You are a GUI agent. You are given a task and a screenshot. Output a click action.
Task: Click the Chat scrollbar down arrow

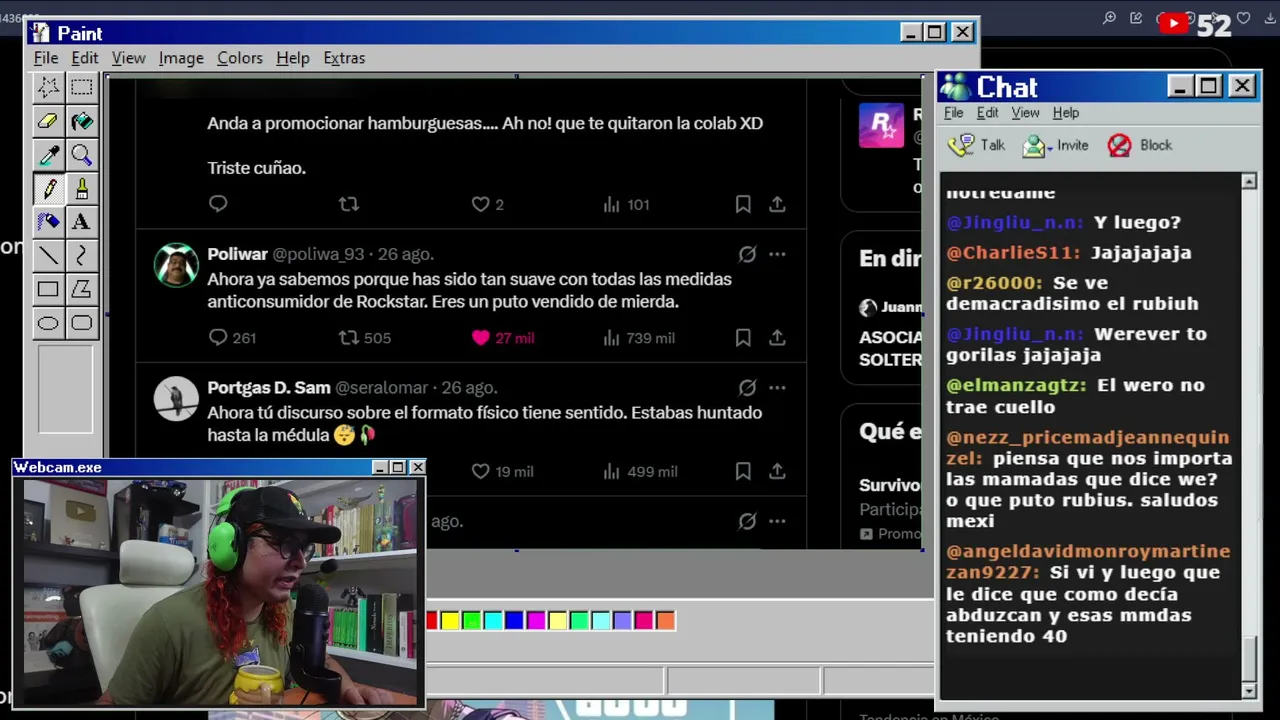(1249, 691)
